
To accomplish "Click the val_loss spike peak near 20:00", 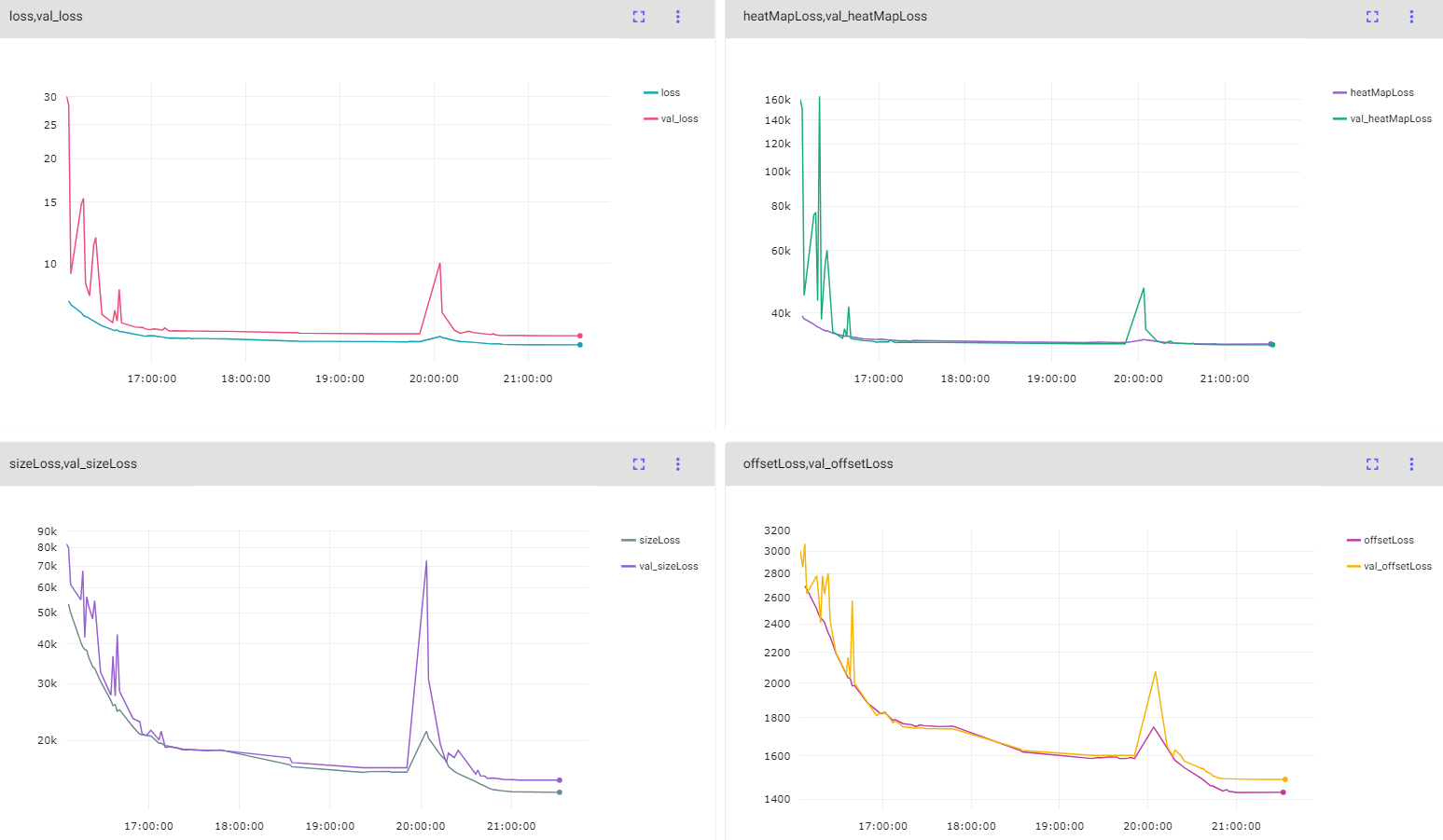I will point(439,264).
